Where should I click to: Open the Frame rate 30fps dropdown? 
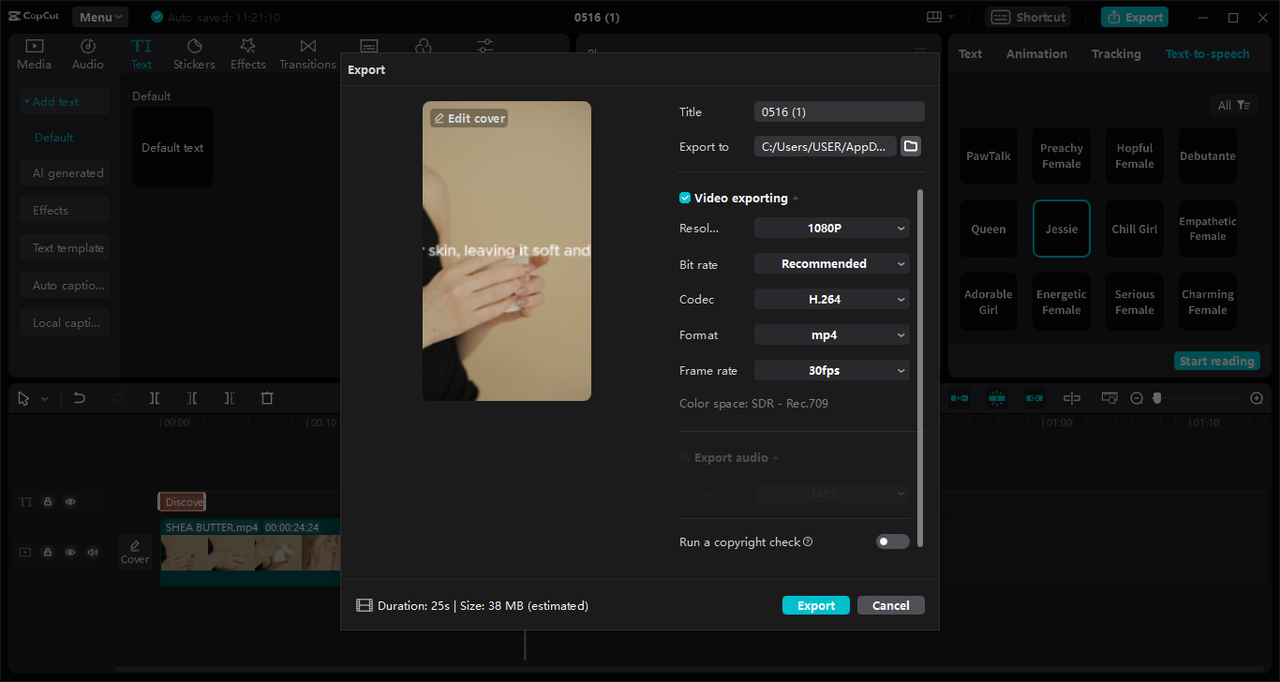(832, 370)
